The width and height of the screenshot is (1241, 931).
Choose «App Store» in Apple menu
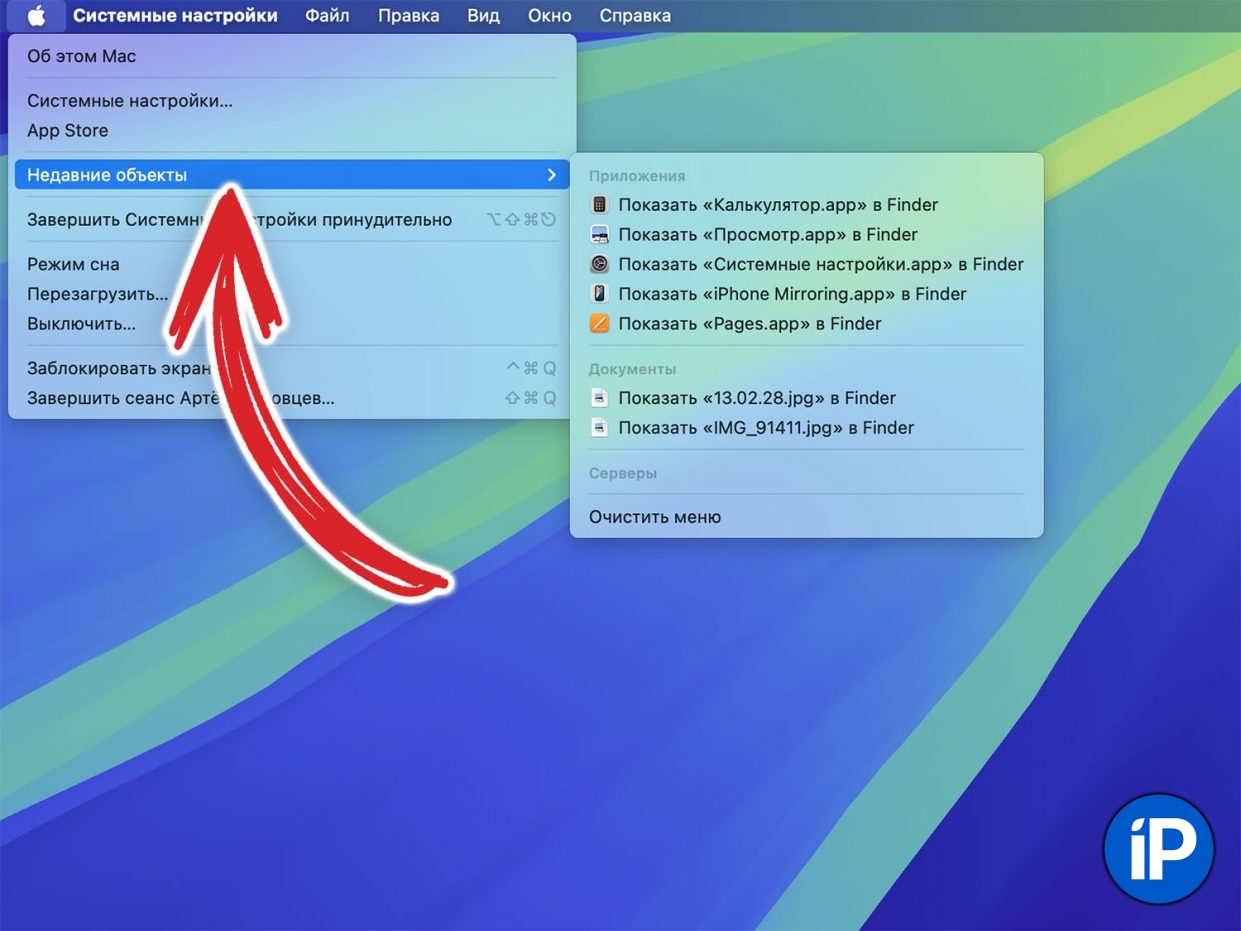pos(292,130)
